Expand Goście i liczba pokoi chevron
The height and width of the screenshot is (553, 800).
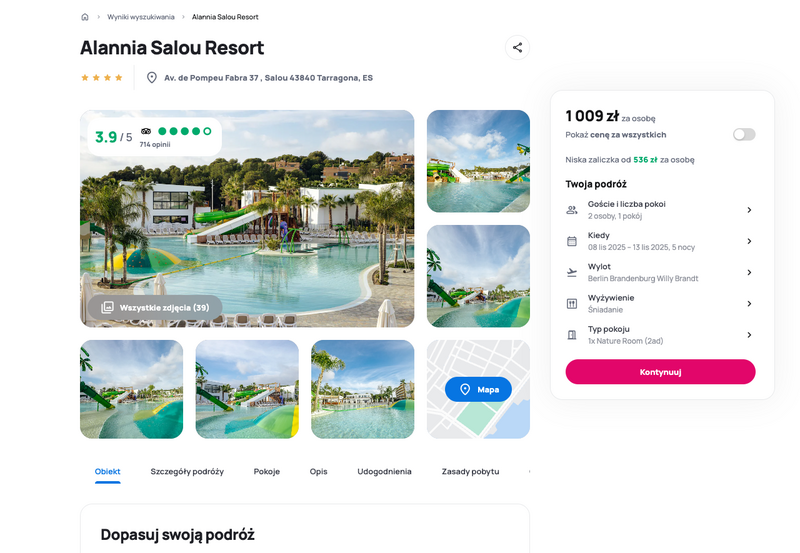[x=749, y=210]
